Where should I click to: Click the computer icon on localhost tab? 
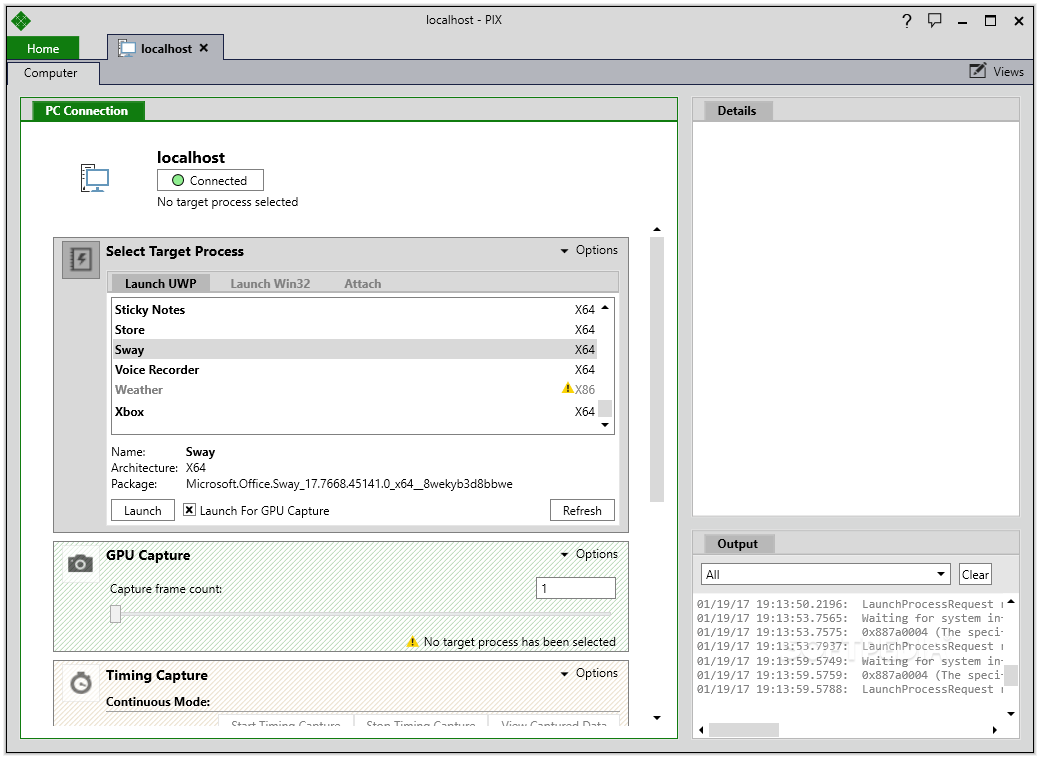(x=127, y=48)
